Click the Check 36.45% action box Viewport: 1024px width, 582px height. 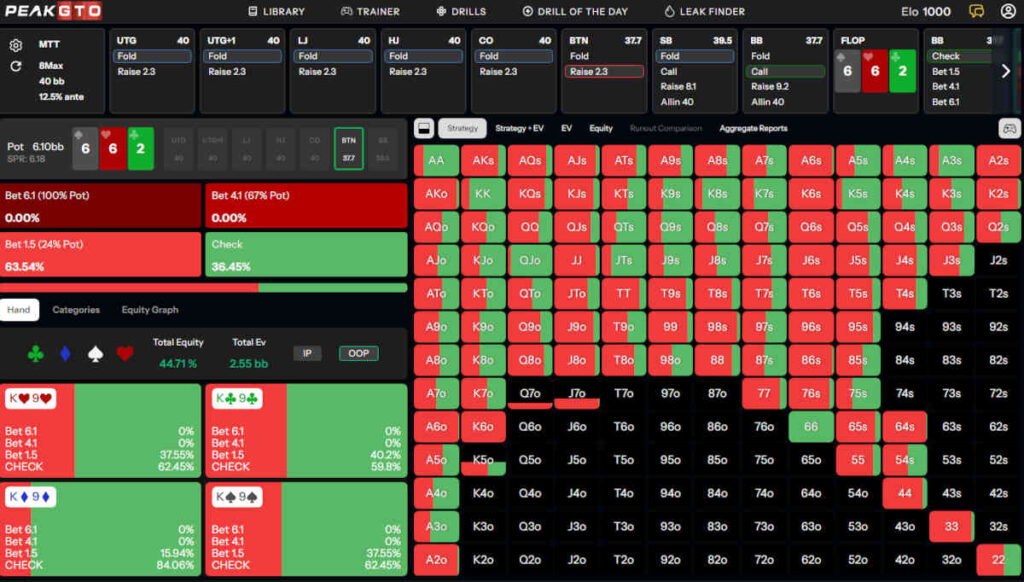(306, 254)
